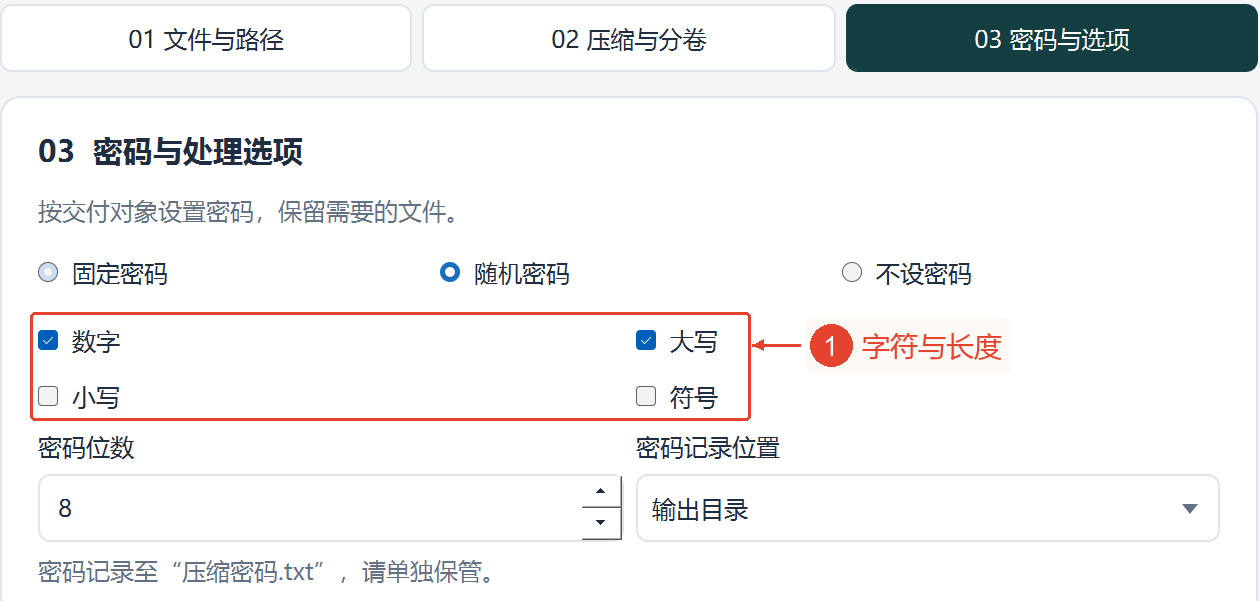Click the 压缩密码.txt hint text
This screenshot has height=601, width=1260.
tap(250, 572)
